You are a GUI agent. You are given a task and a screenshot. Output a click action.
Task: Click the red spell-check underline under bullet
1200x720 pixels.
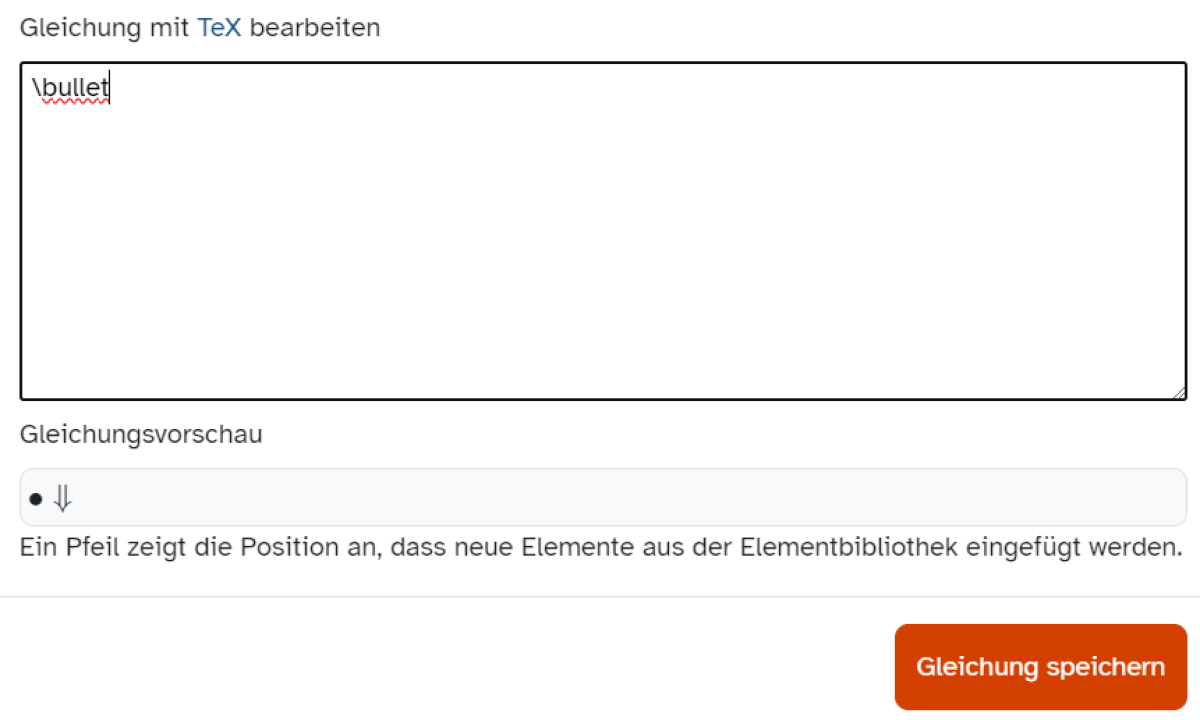tap(71, 102)
